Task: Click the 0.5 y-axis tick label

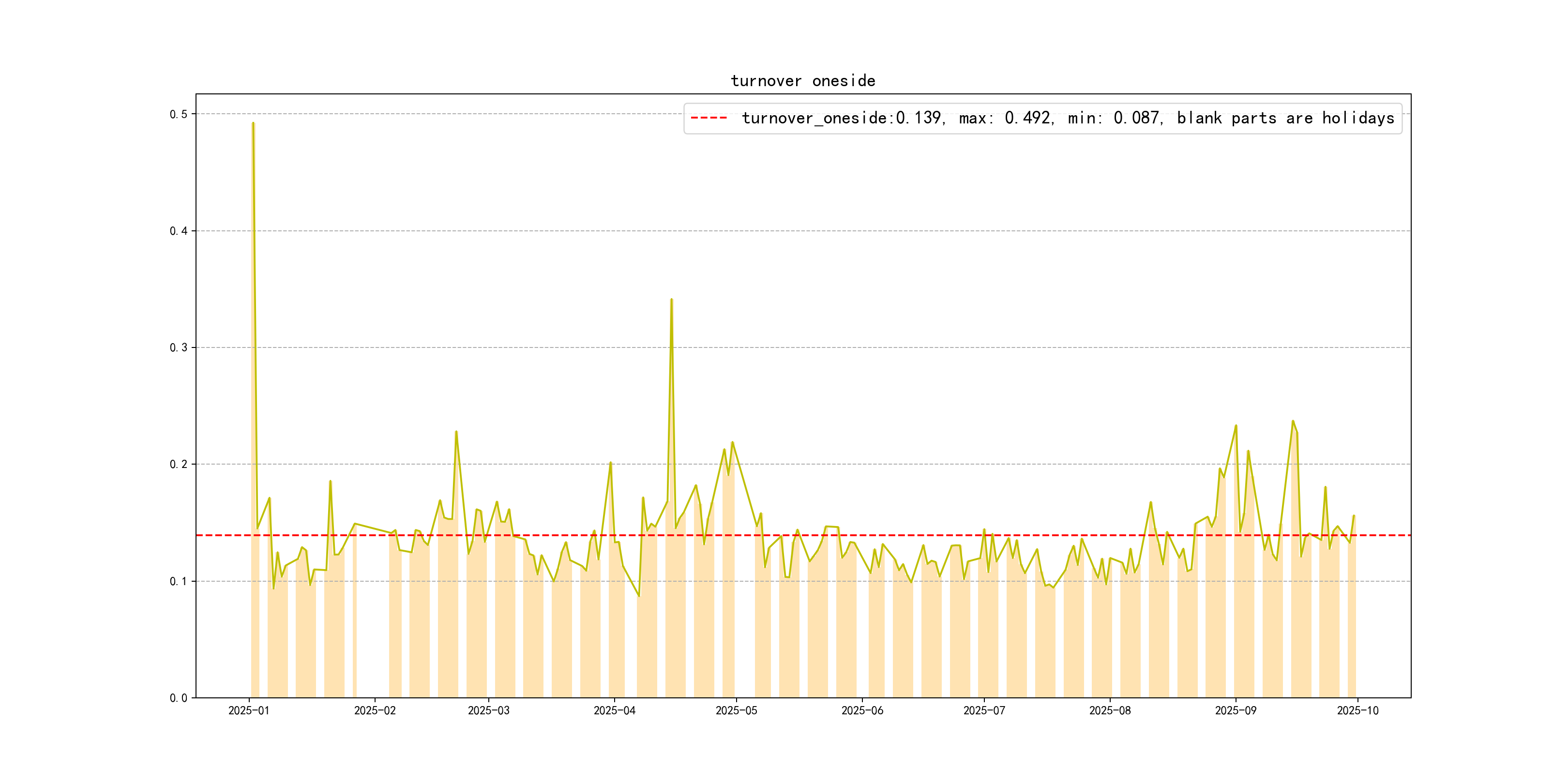Action: click(x=179, y=114)
